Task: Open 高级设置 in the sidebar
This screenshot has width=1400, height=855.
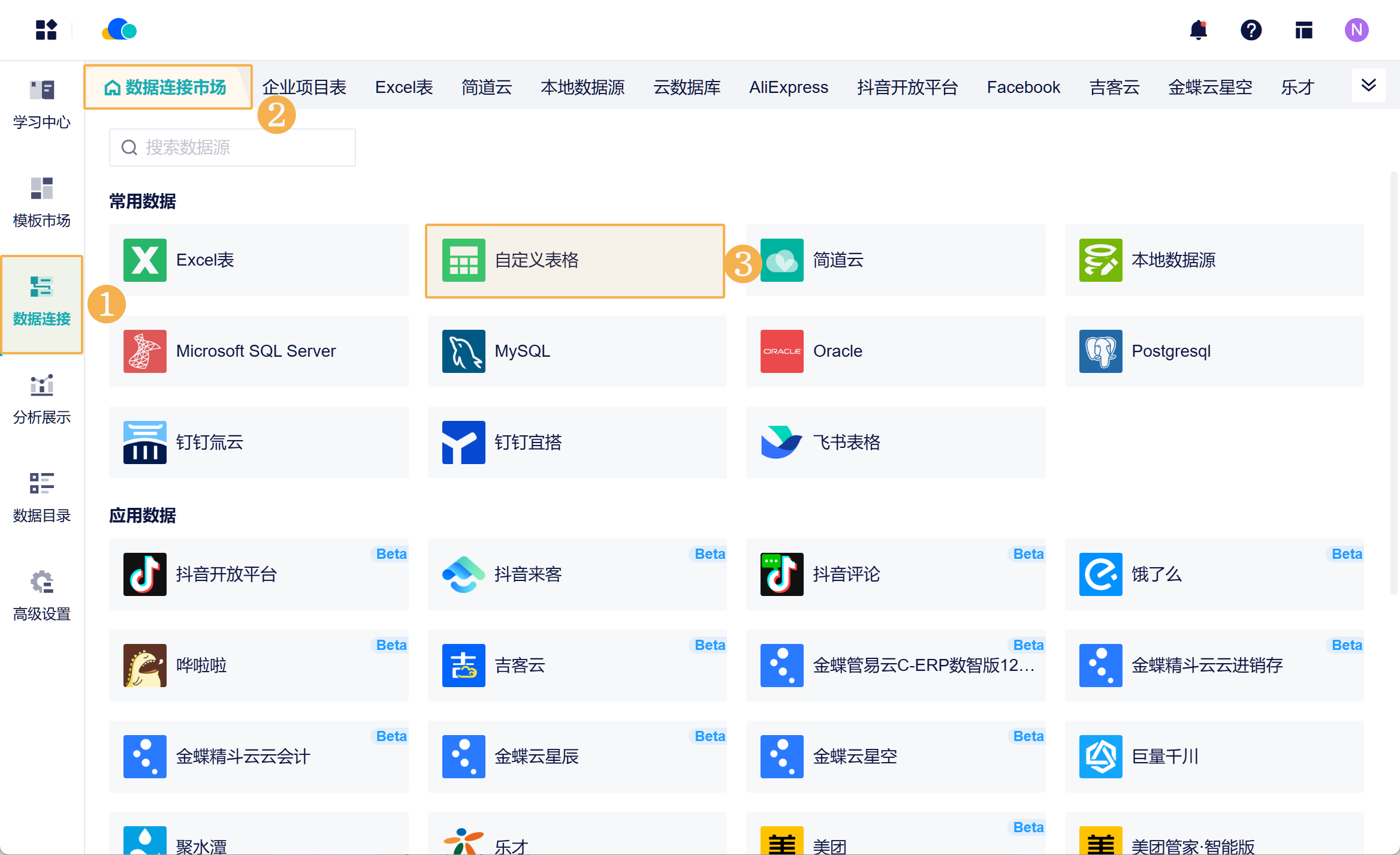Action: point(42,597)
